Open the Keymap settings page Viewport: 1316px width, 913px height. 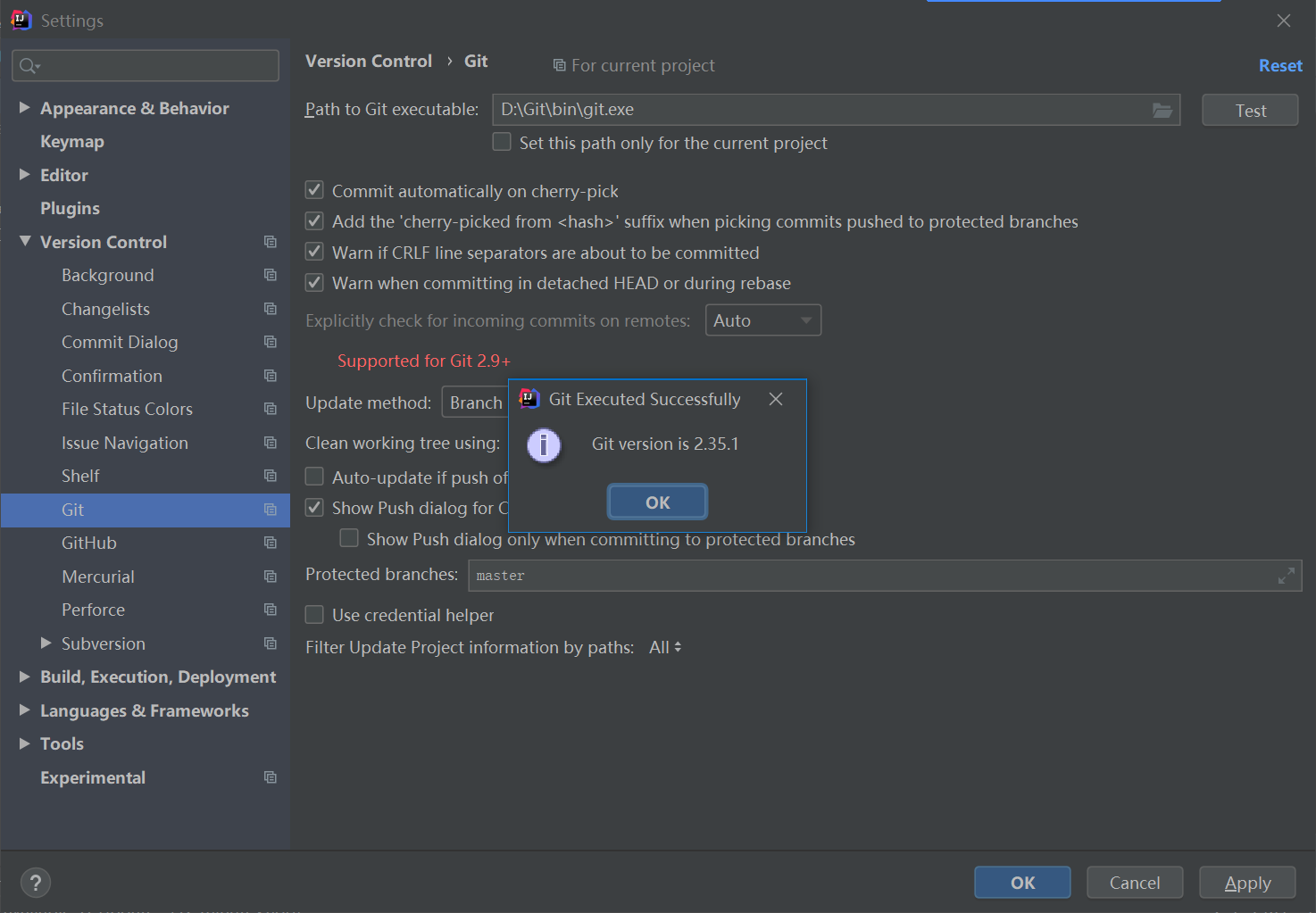(x=72, y=142)
